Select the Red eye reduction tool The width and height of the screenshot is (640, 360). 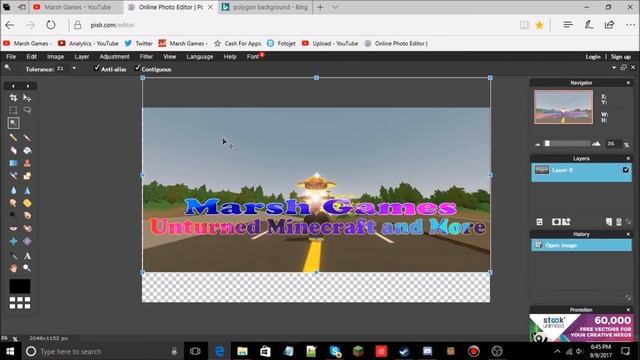pos(13,229)
